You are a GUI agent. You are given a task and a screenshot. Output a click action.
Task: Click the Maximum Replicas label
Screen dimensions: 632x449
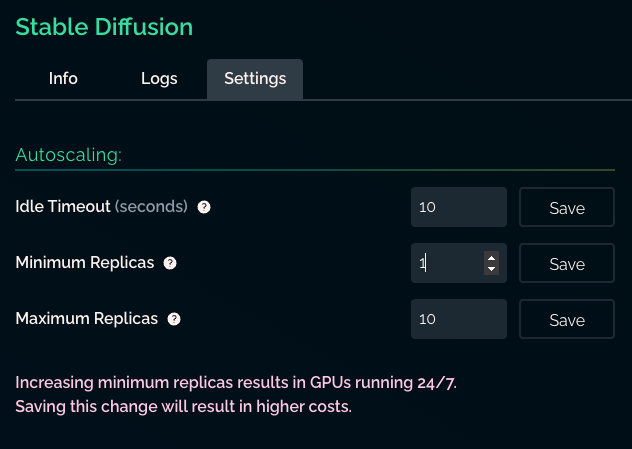[87, 319]
